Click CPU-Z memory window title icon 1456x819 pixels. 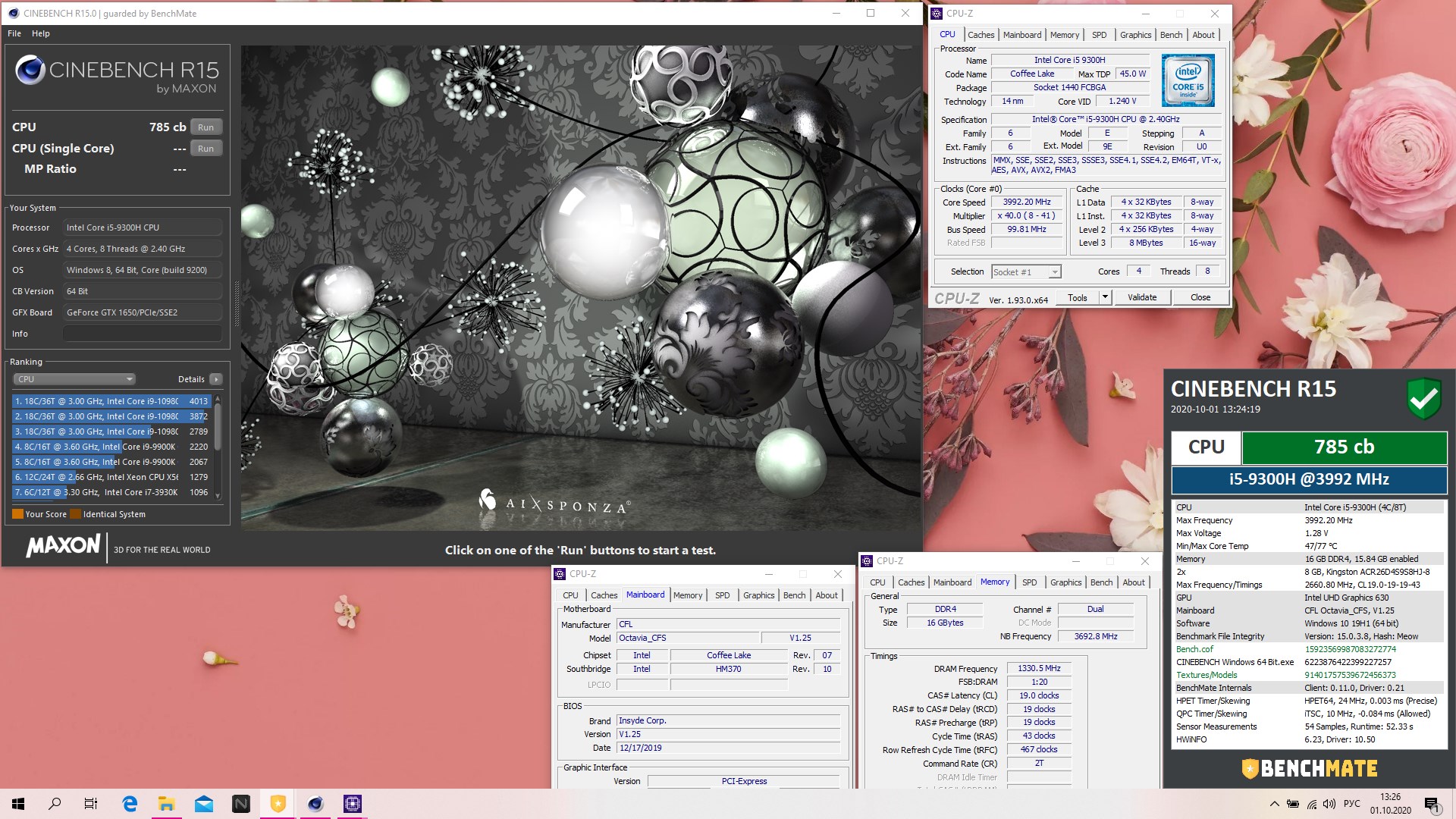[867, 561]
